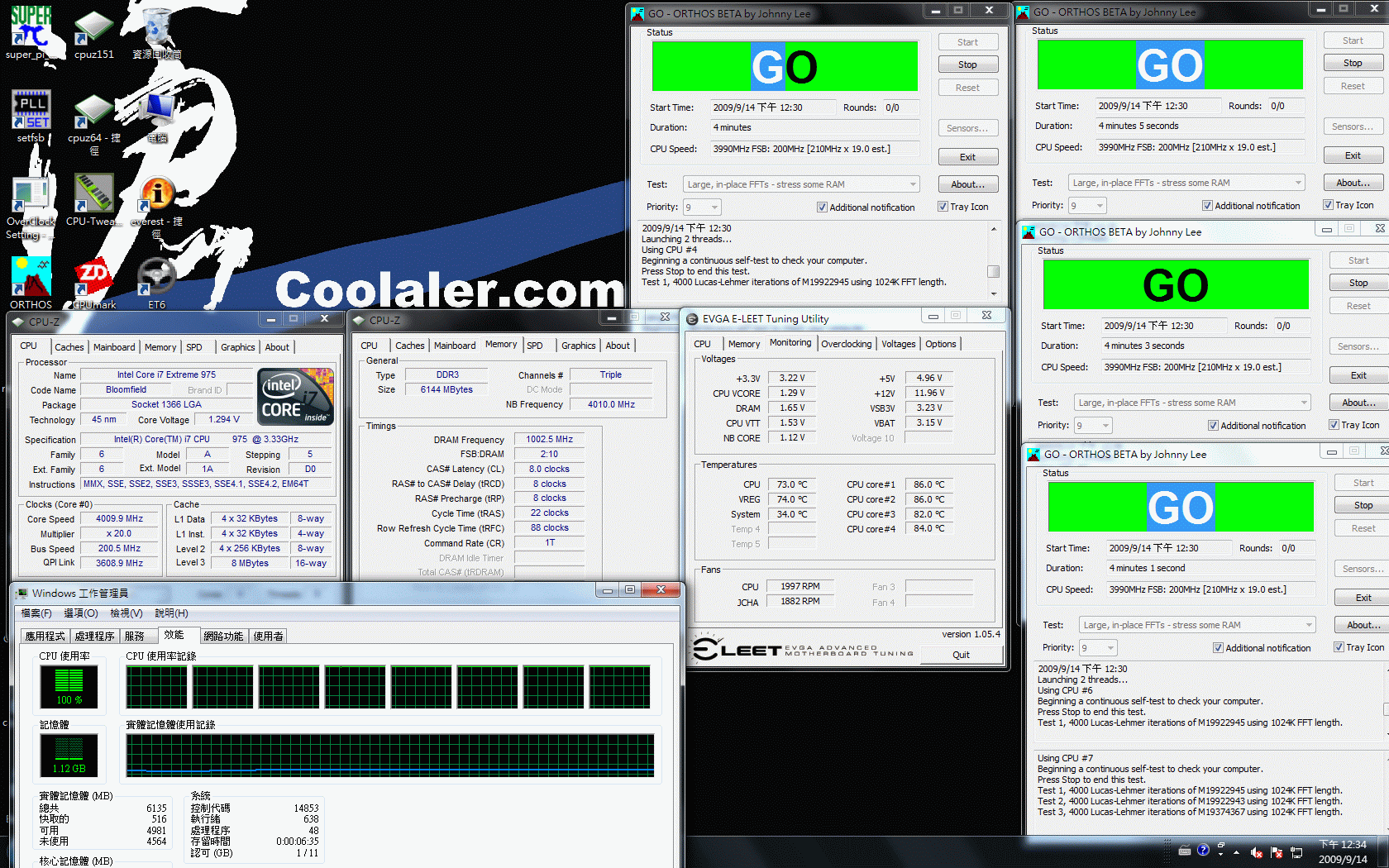Click the CPU Speed field in the ORTHOS 4 minutes window

pyautogui.click(x=814, y=150)
